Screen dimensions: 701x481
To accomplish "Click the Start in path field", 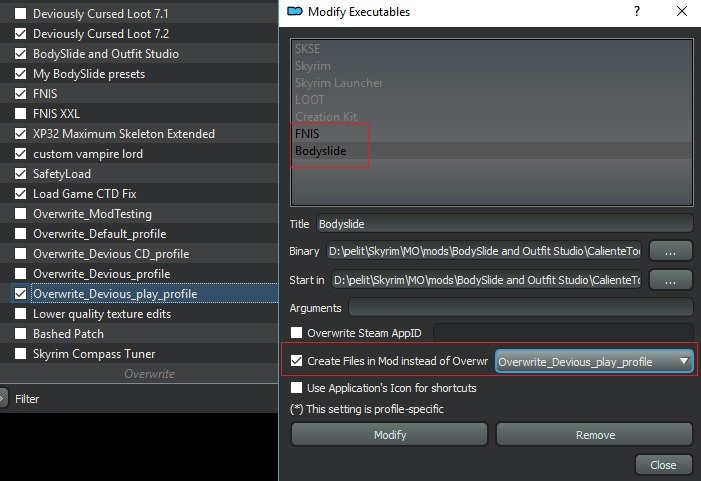I will [486, 280].
